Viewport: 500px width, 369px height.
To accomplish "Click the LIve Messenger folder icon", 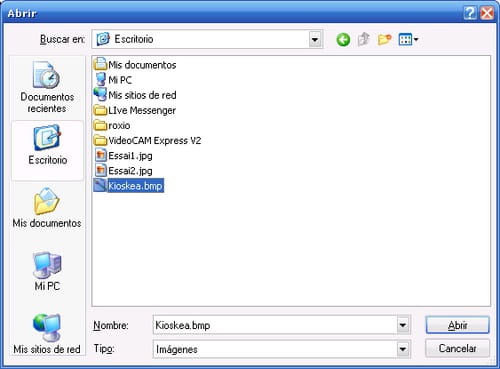I will pos(100,110).
